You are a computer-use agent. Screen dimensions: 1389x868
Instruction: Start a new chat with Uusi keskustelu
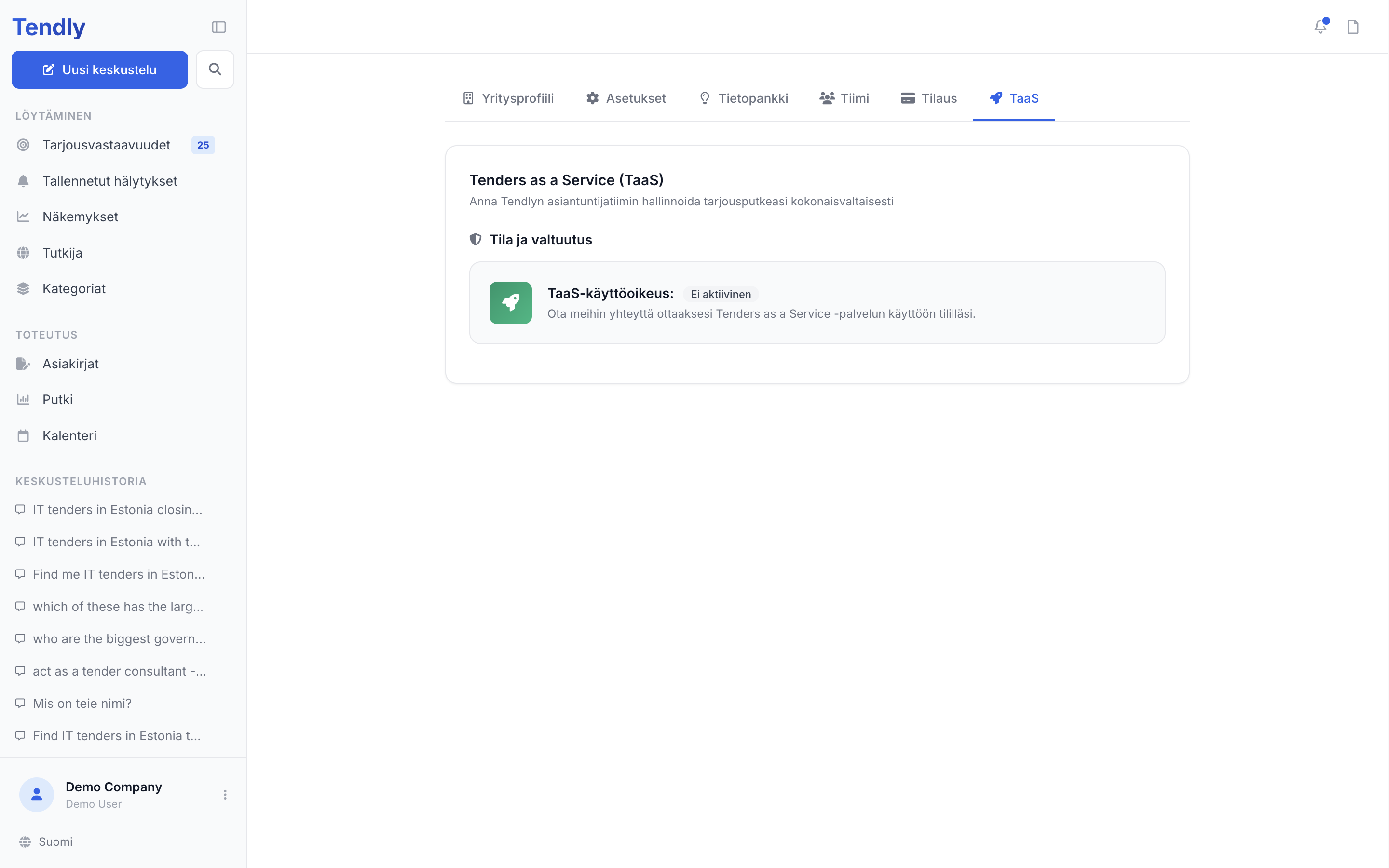(100, 69)
